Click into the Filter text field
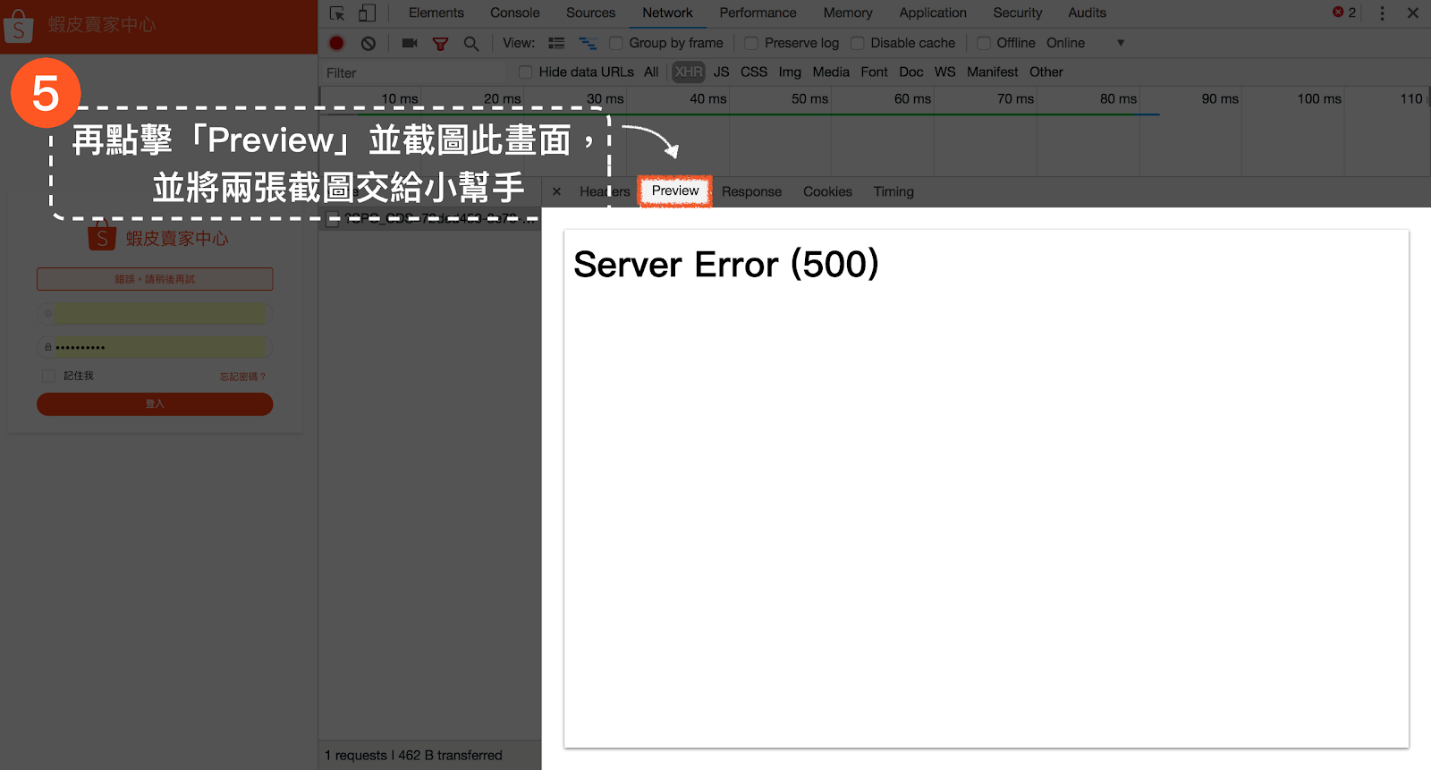The image size is (1431, 770). (415, 72)
